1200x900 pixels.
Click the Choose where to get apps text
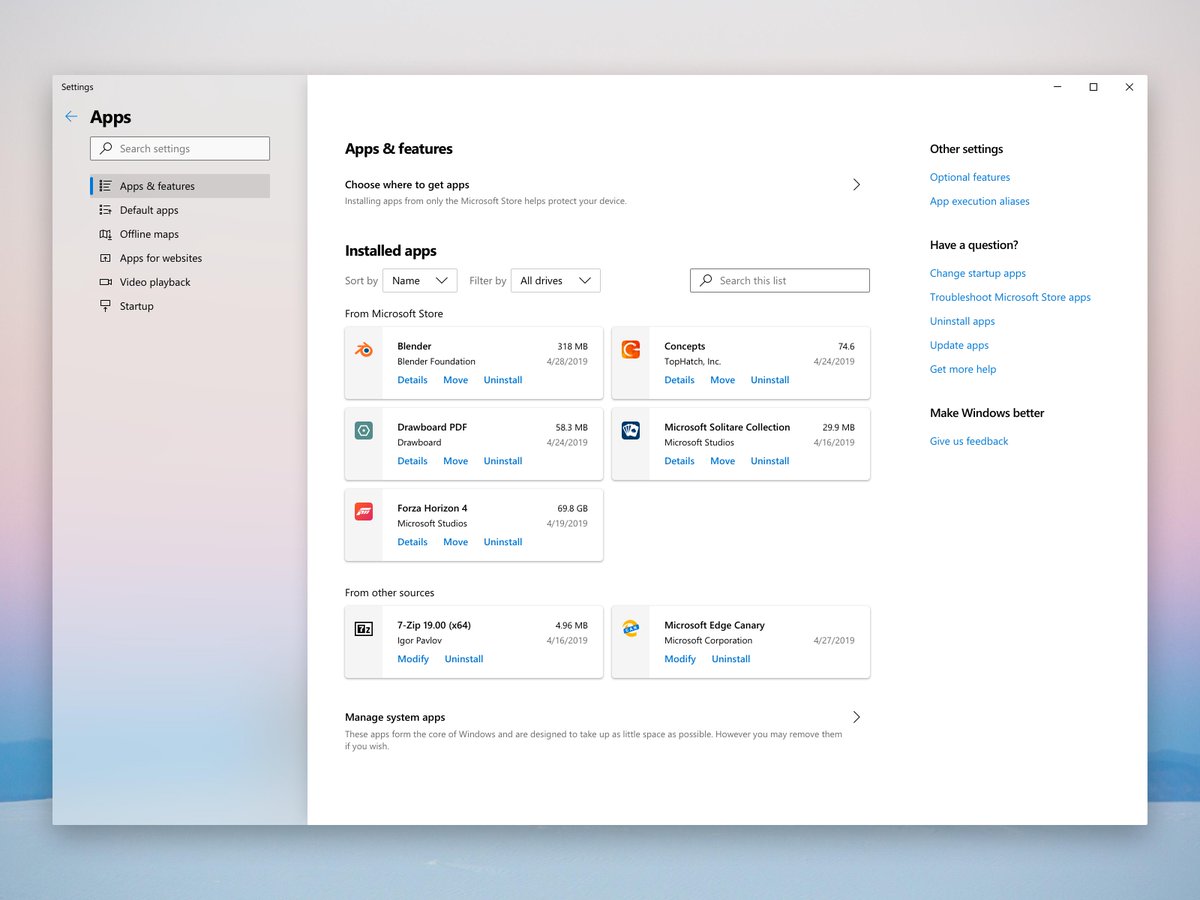407,185
